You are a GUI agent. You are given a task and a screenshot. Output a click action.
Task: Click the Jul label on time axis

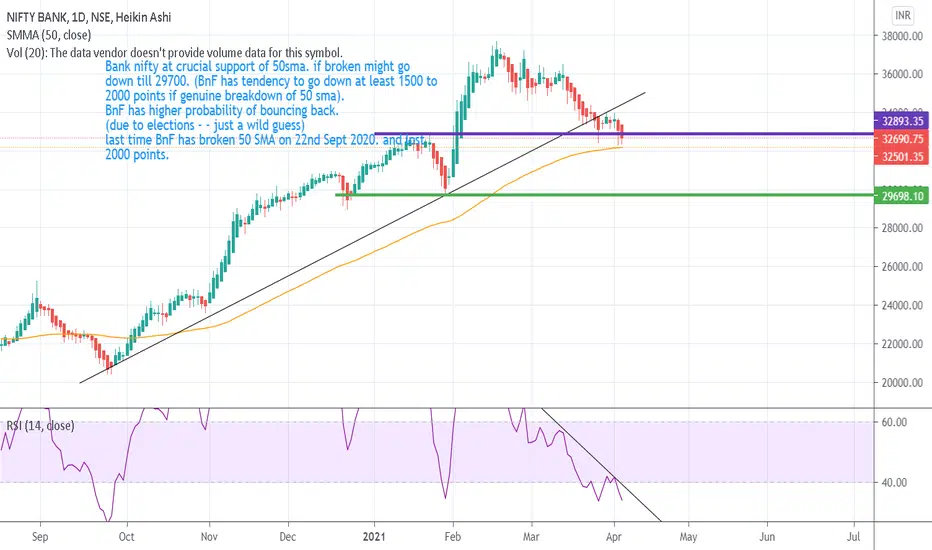tap(854, 537)
